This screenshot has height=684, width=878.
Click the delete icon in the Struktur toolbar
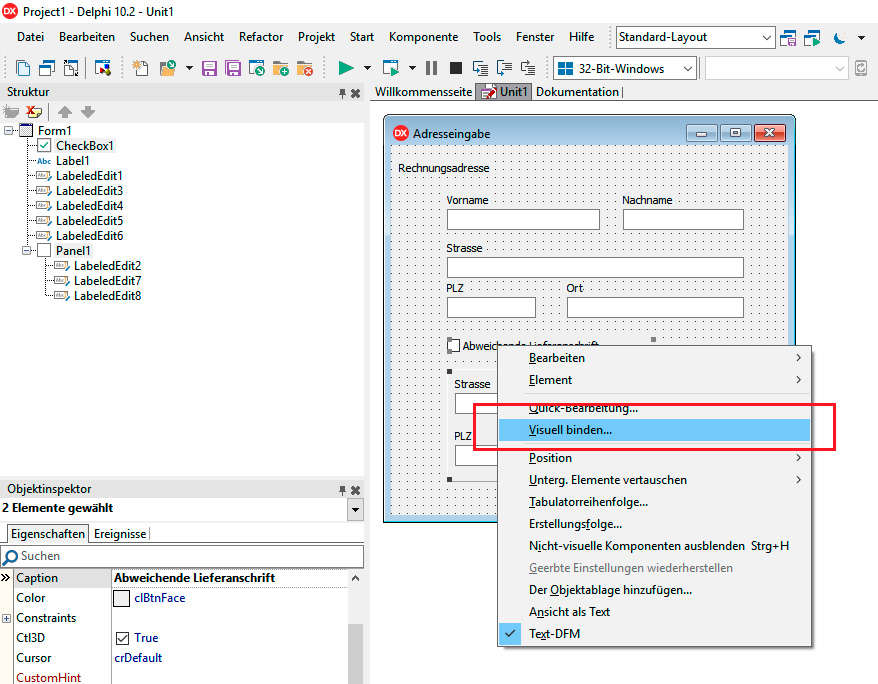(34, 112)
